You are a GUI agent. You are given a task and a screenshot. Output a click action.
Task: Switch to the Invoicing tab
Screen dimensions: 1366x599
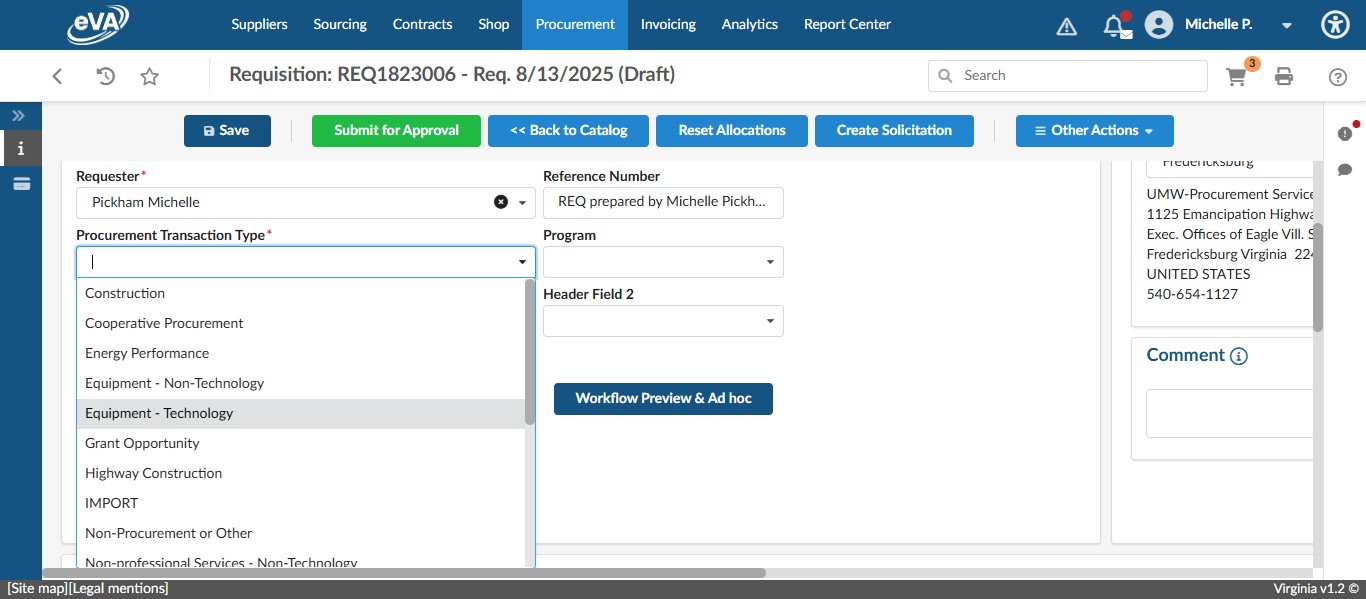coord(668,24)
